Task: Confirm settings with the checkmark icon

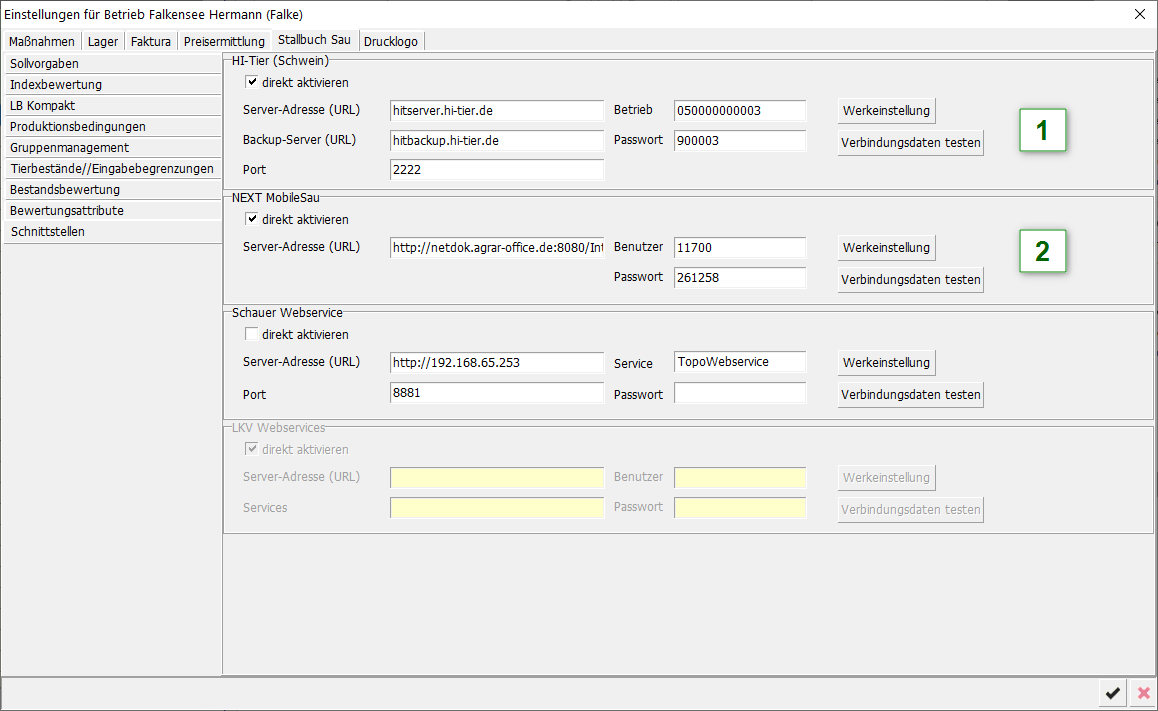Action: pos(1112,693)
